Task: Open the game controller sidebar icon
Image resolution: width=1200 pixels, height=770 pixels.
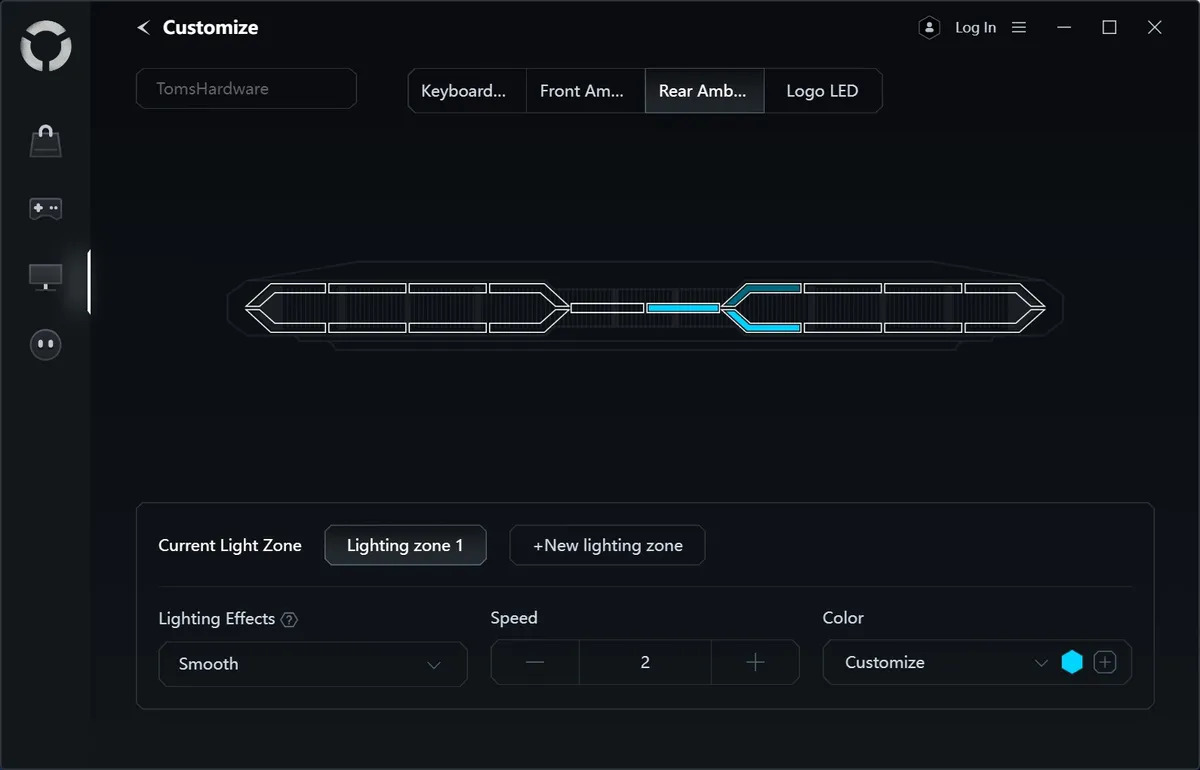Action: (x=46, y=209)
